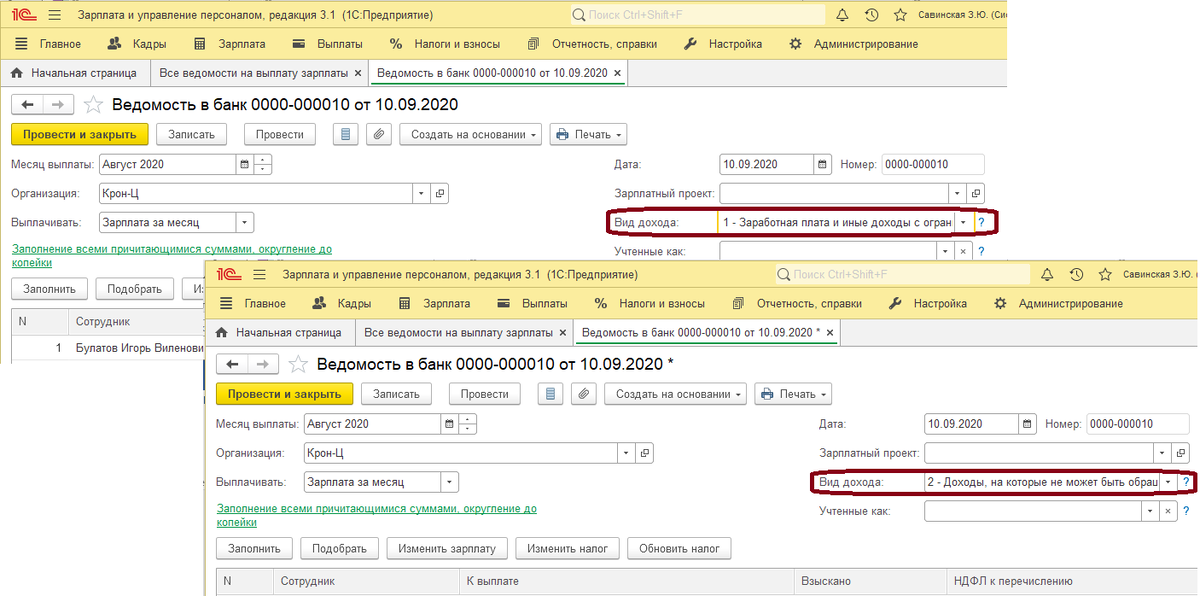Expand Организация dropdown in back window

click(421, 193)
